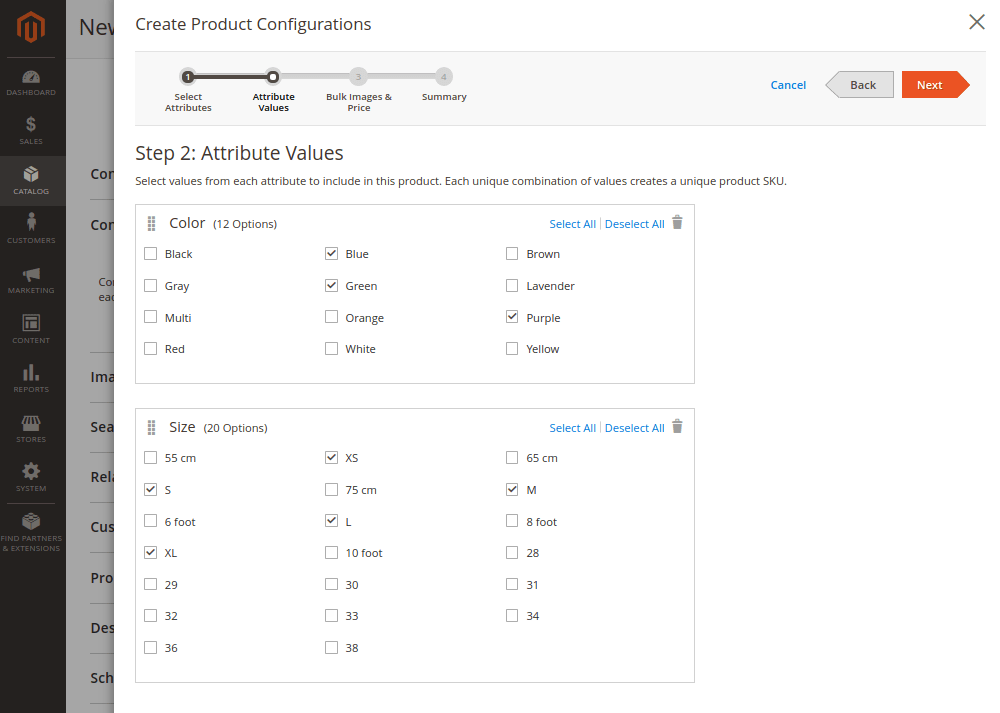
Task: Uncheck the XS size checkbox
Action: click(331, 458)
